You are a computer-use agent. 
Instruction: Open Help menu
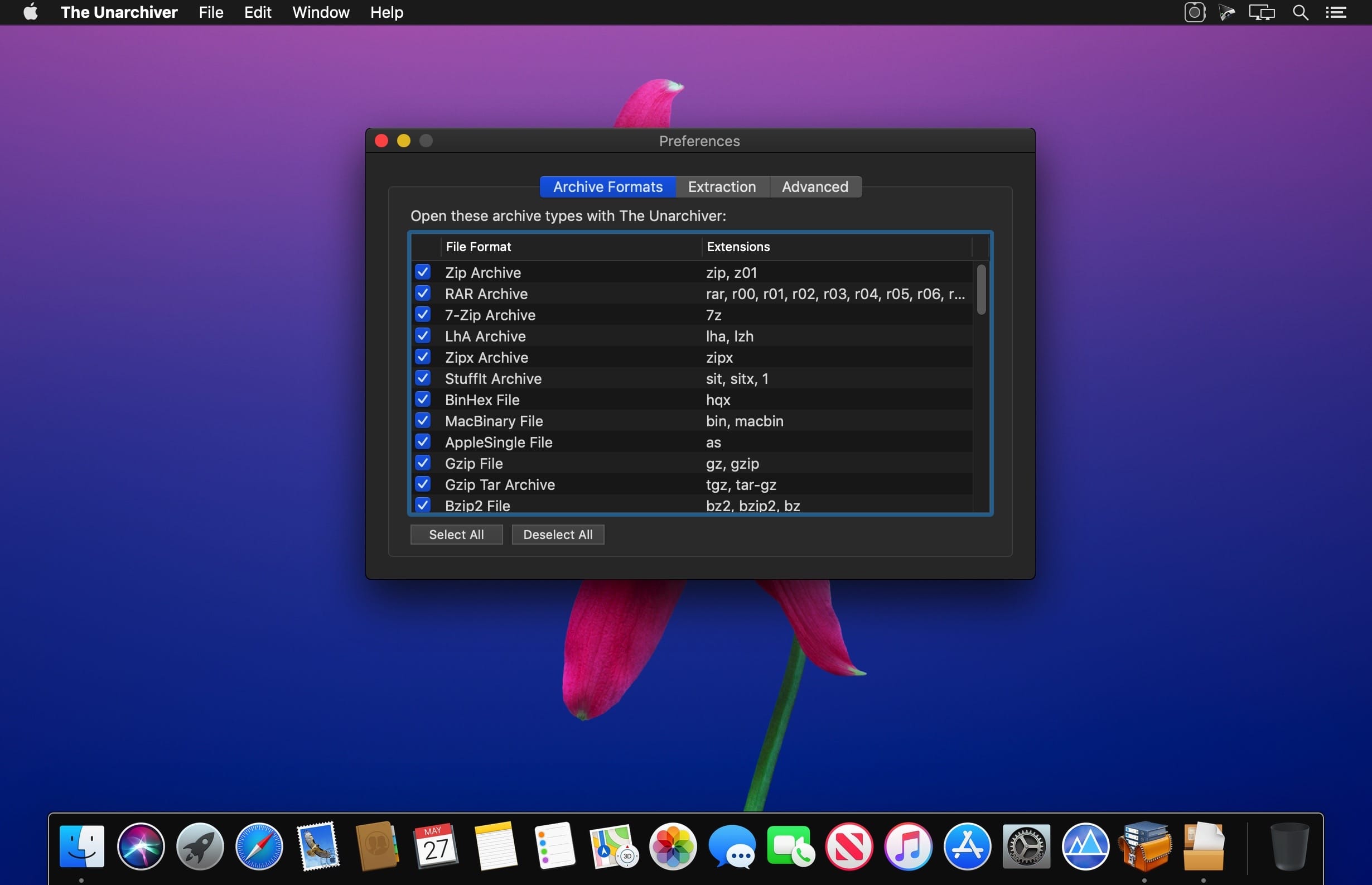click(x=387, y=12)
